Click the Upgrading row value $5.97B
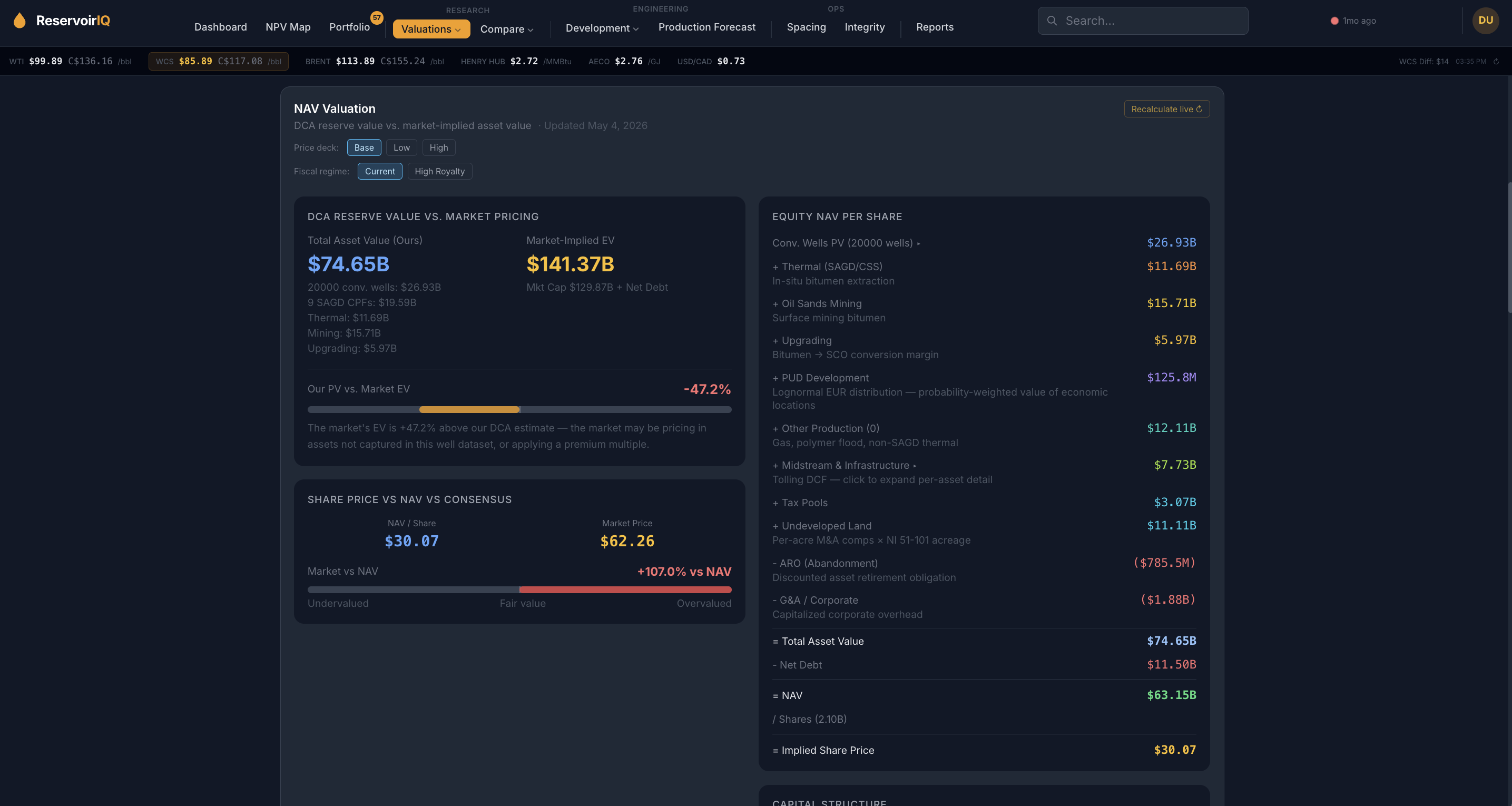Image resolution: width=1512 pixels, height=806 pixels. click(x=1175, y=340)
